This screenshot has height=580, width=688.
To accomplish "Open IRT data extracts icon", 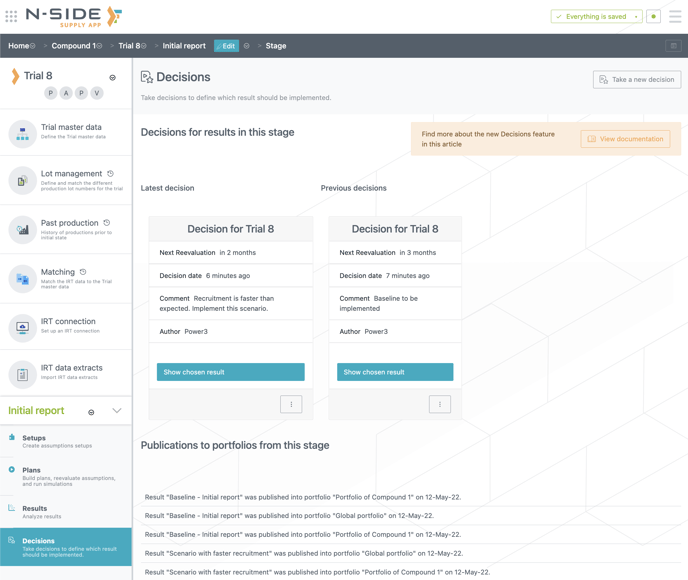I will click(22, 374).
